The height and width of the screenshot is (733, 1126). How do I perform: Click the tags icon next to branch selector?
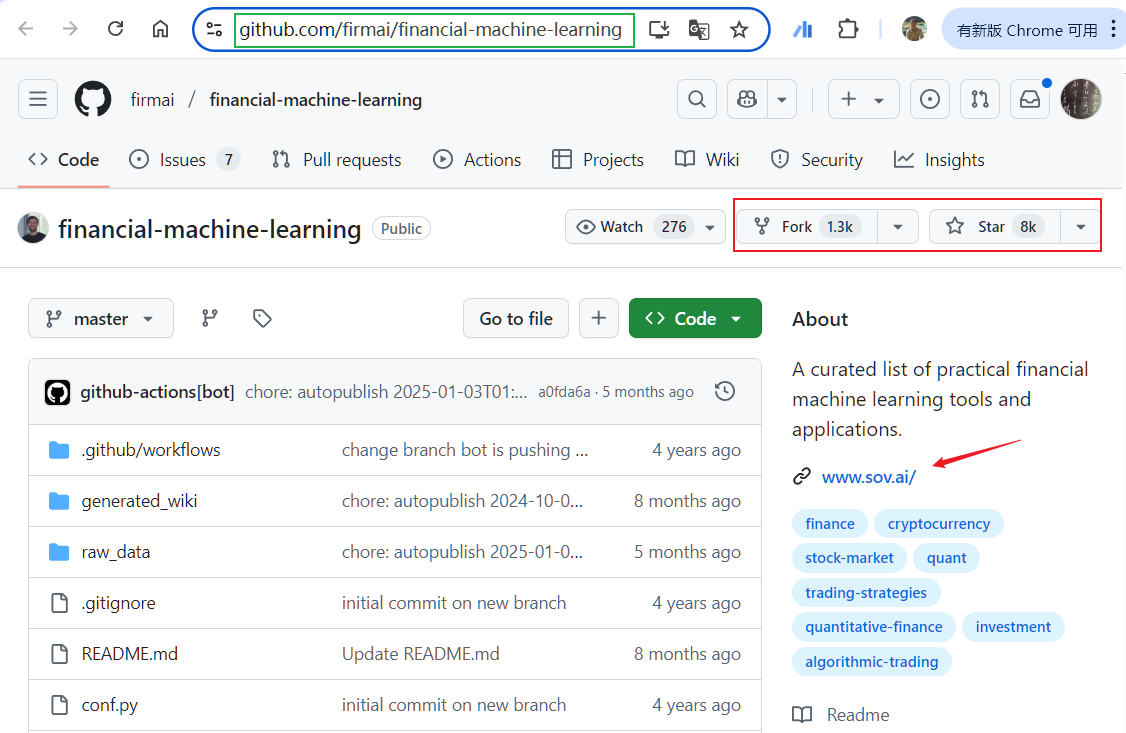[x=261, y=317]
